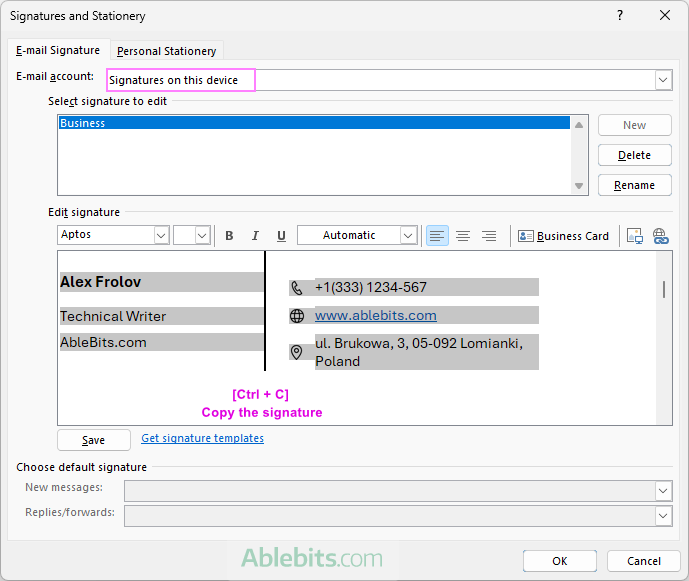The width and height of the screenshot is (689, 581).
Task: Click the www.ablebits.com link in signature
Action: (376, 316)
